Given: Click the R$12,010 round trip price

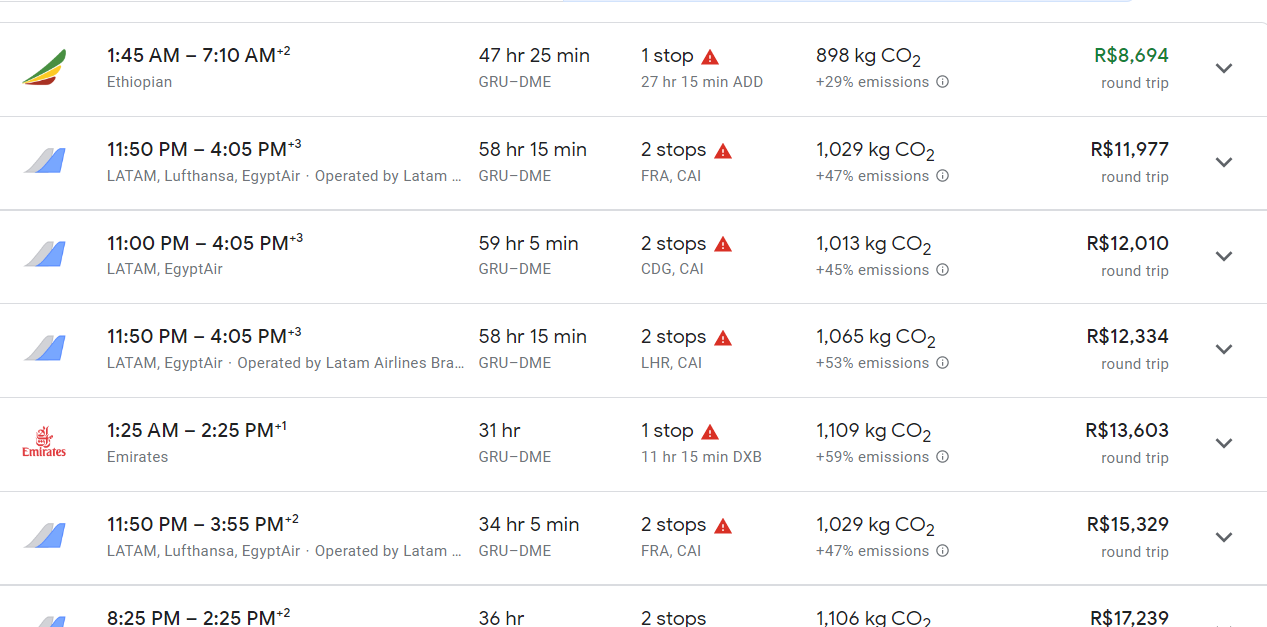Looking at the screenshot, I should (x=1127, y=256).
